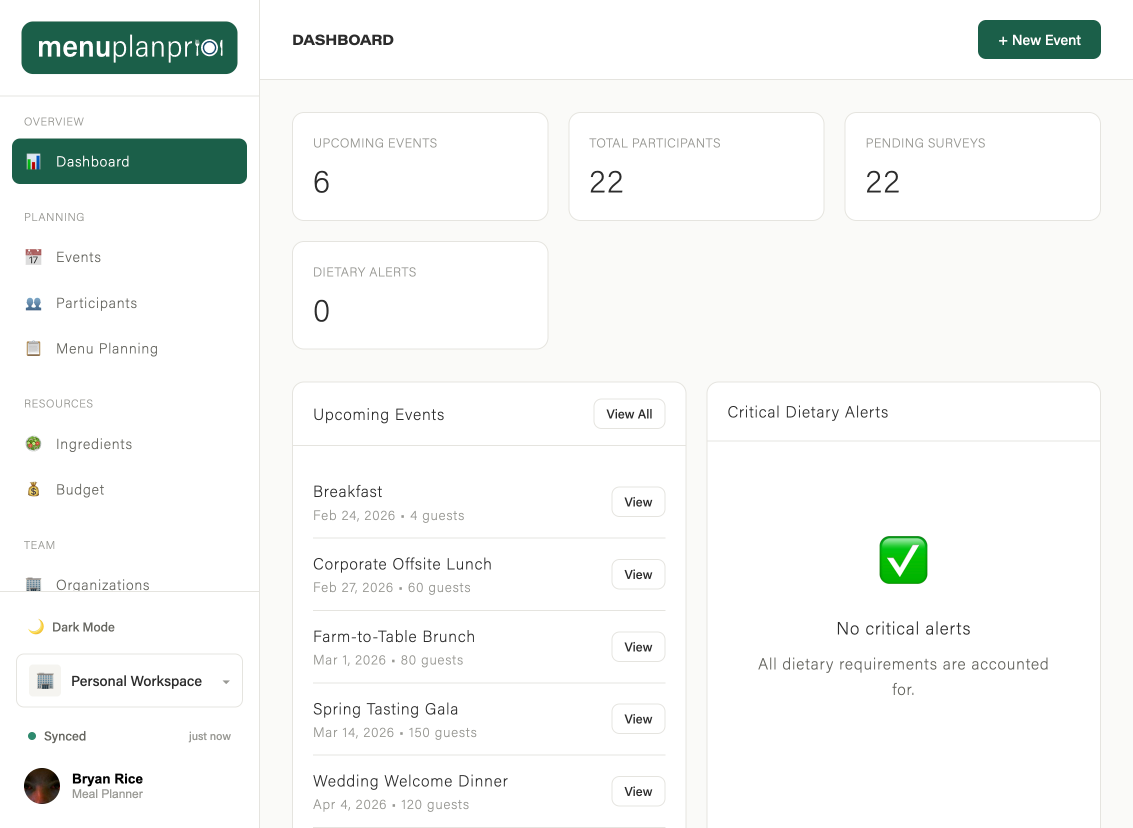Screen dimensions: 1133x828
Task: Click the Dashboard chart icon
Action: click(33, 161)
